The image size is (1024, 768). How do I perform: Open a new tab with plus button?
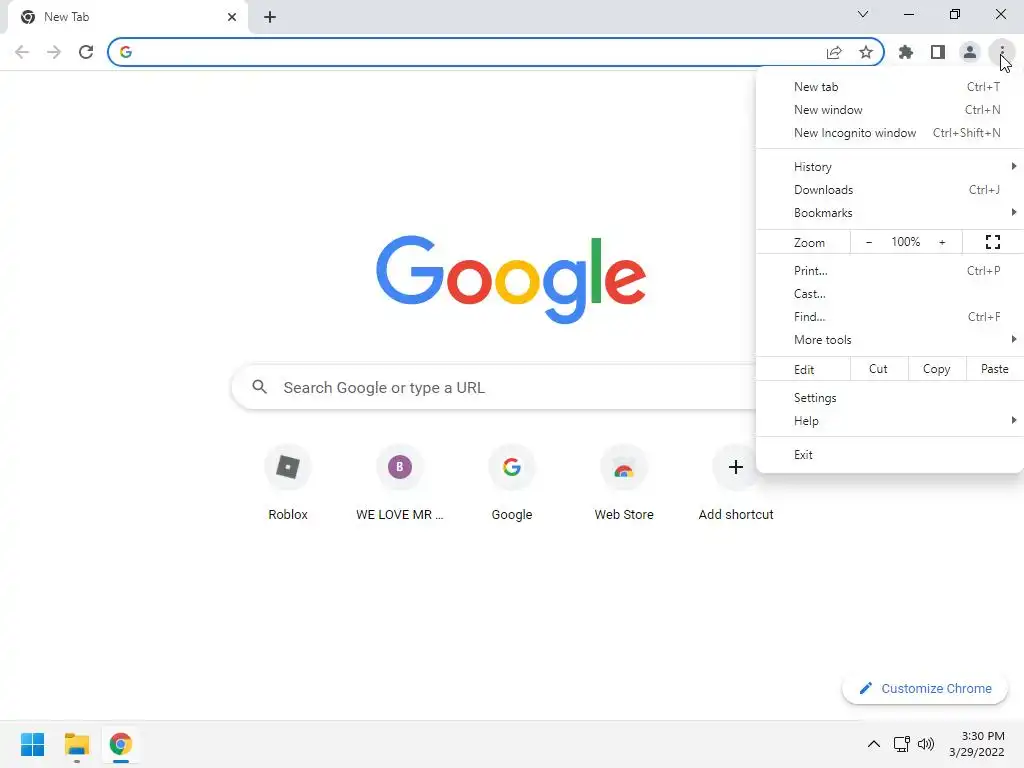pyautogui.click(x=270, y=17)
